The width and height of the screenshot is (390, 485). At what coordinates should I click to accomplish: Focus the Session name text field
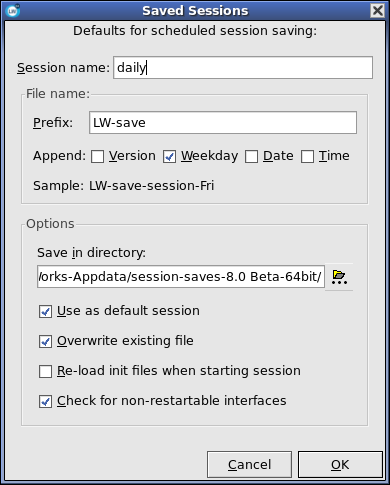click(243, 68)
